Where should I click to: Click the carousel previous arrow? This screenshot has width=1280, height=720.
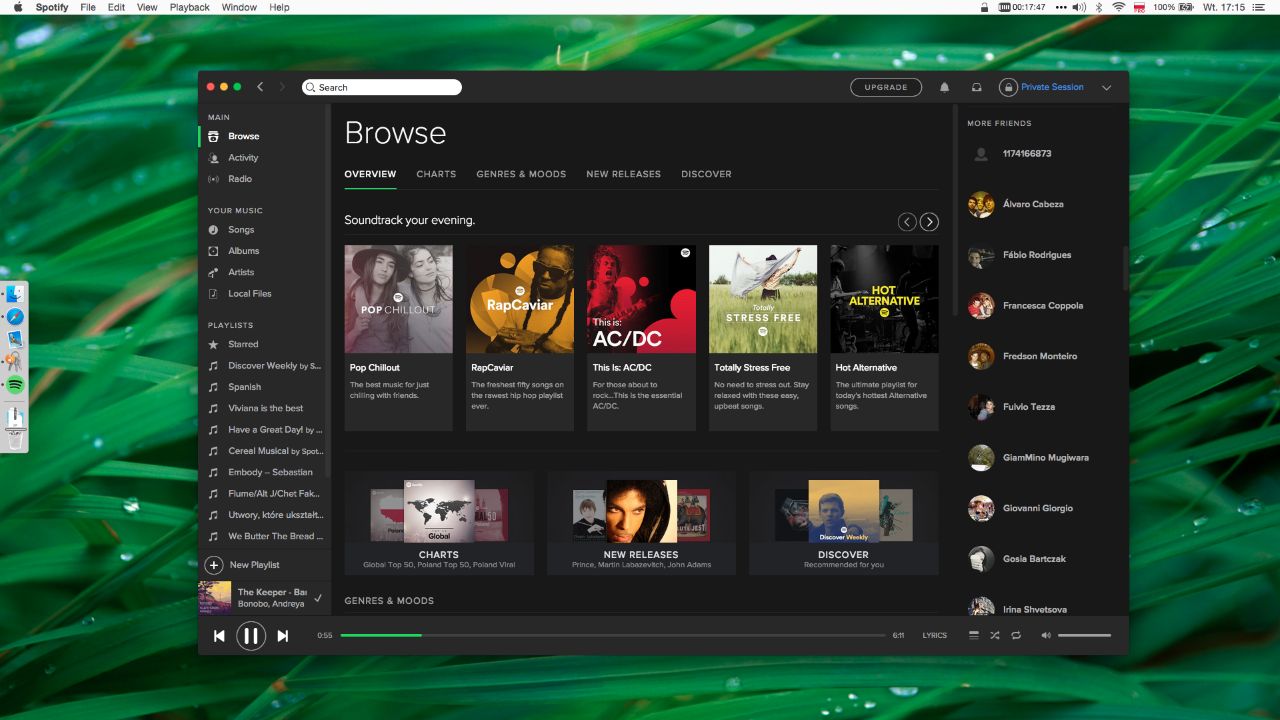907,222
